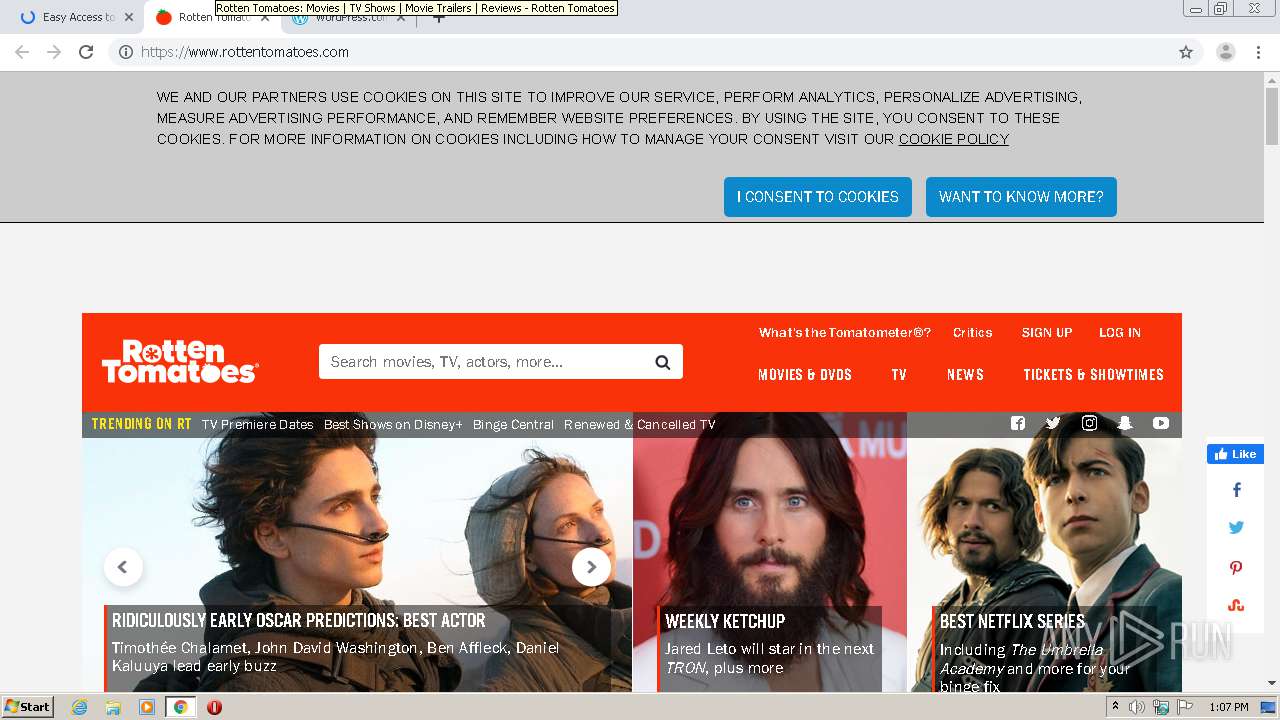Click the taskbar clock 1:07 PM
The height and width of the screenshot is (720, 1280).
click(x=1228, y=707)
